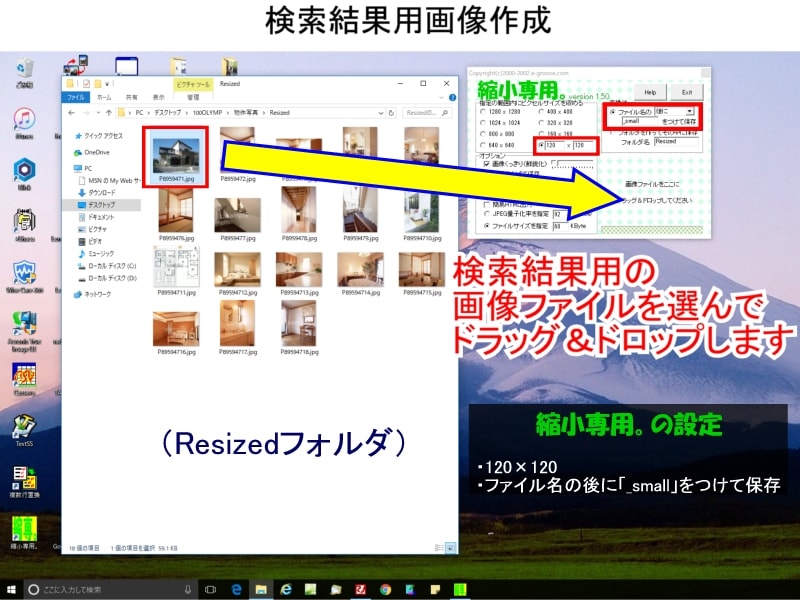Click breadcrumb arrow after PC

point(148,113)
